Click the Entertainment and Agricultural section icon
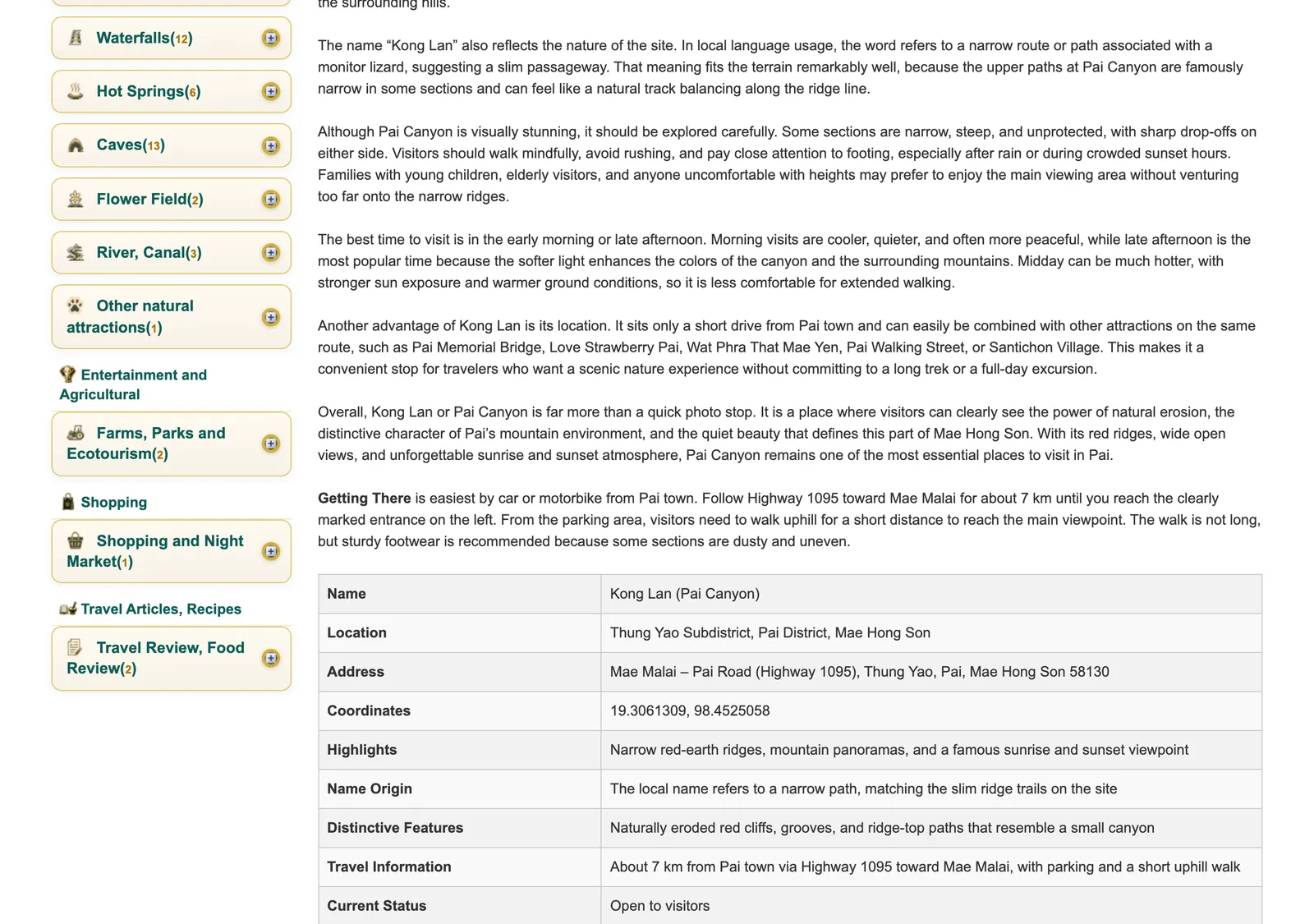 click(x=67, y=375)
